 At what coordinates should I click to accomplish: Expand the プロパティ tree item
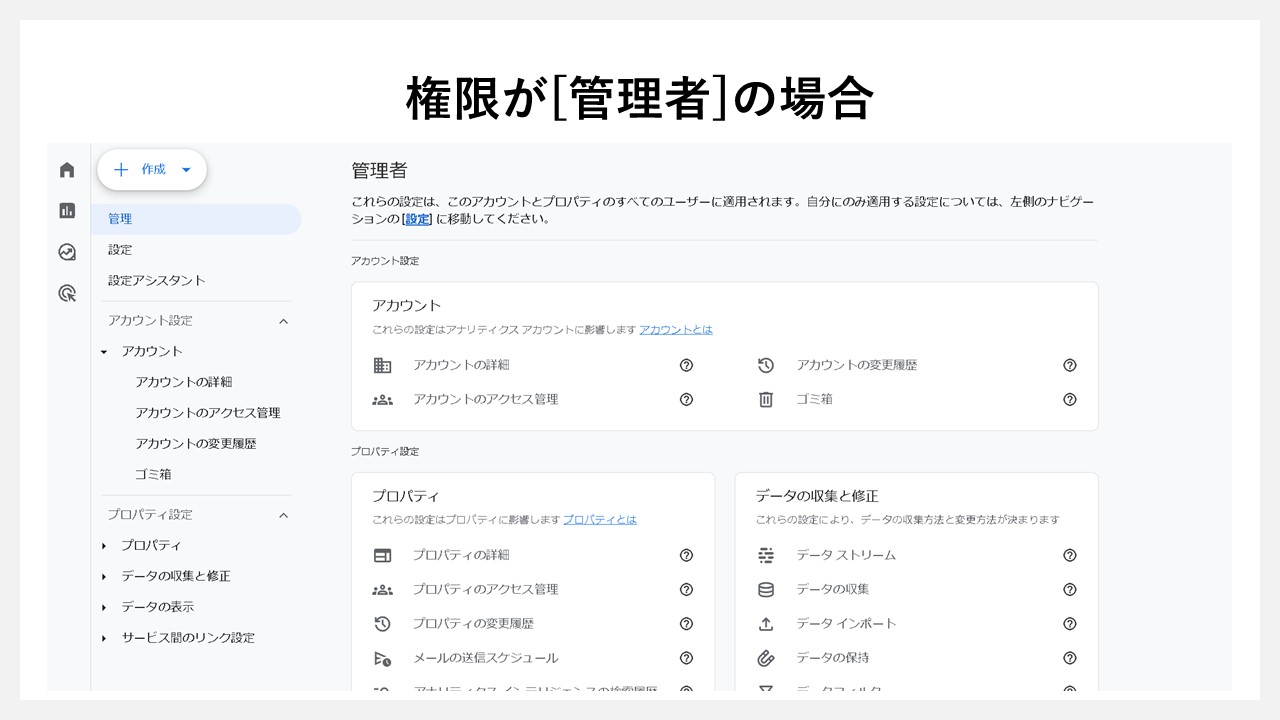click(x=104, y=545)
